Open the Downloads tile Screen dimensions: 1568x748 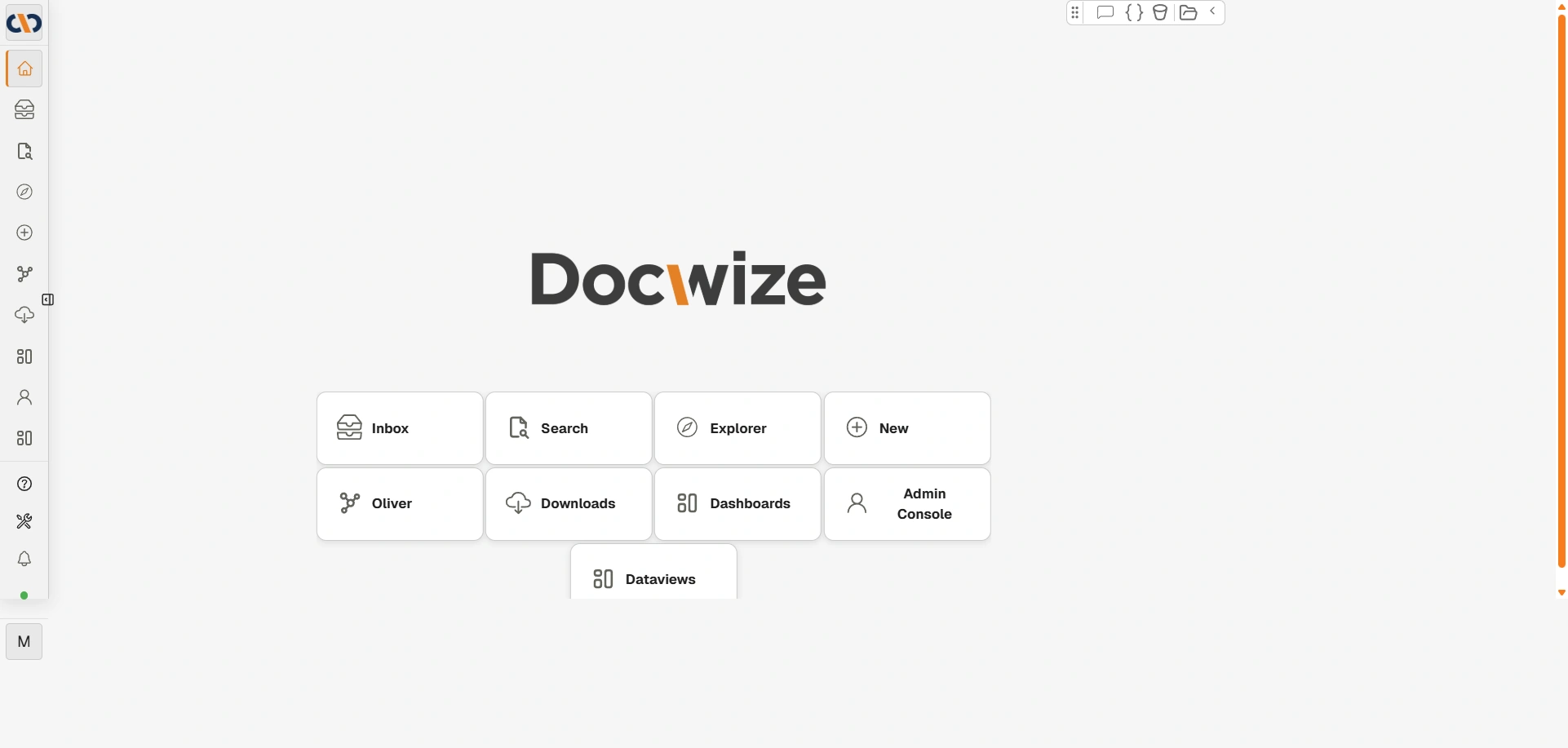[569, 504]
